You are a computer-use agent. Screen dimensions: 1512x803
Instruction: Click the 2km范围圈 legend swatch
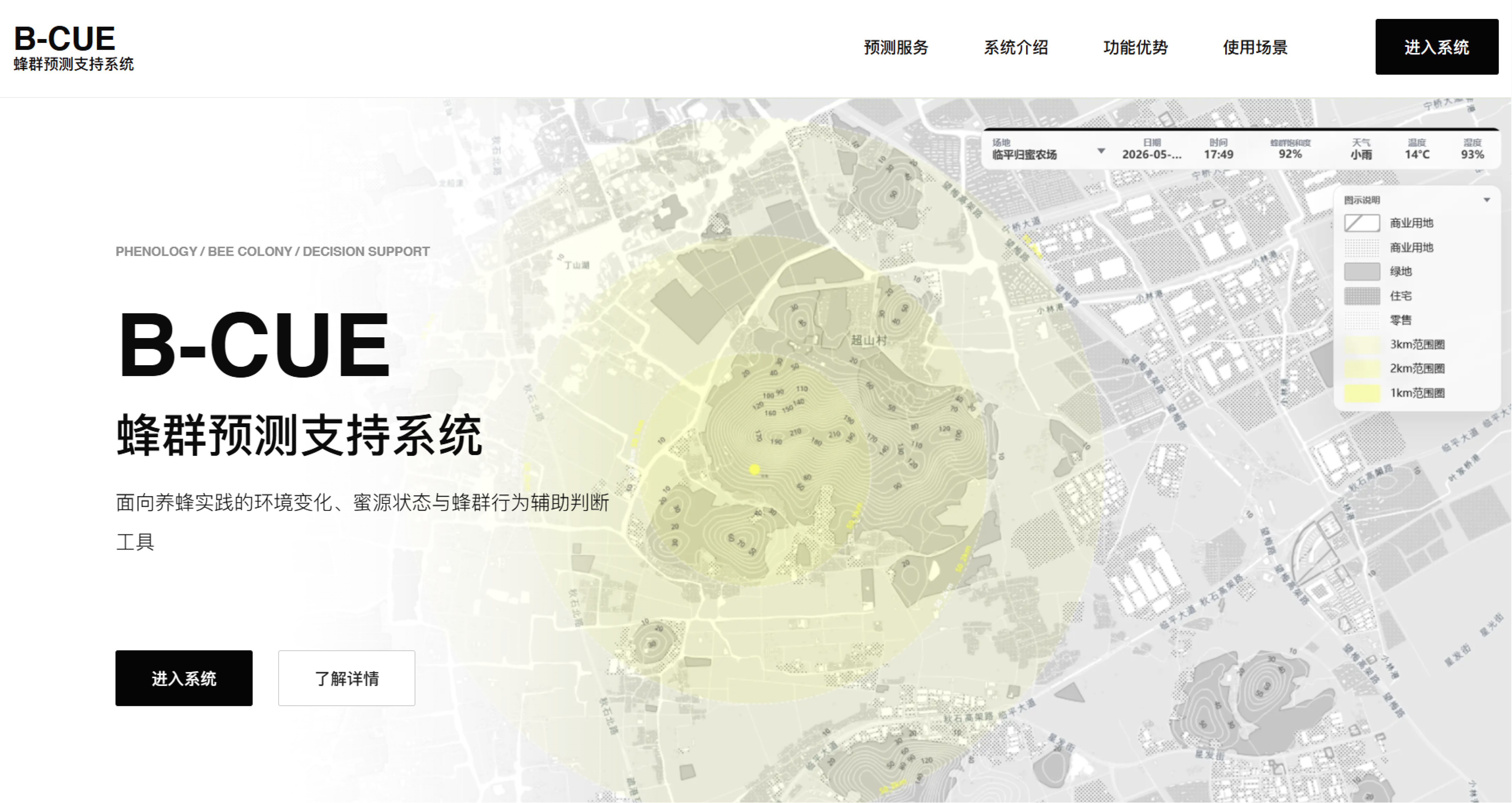[x=1362, y=369]
